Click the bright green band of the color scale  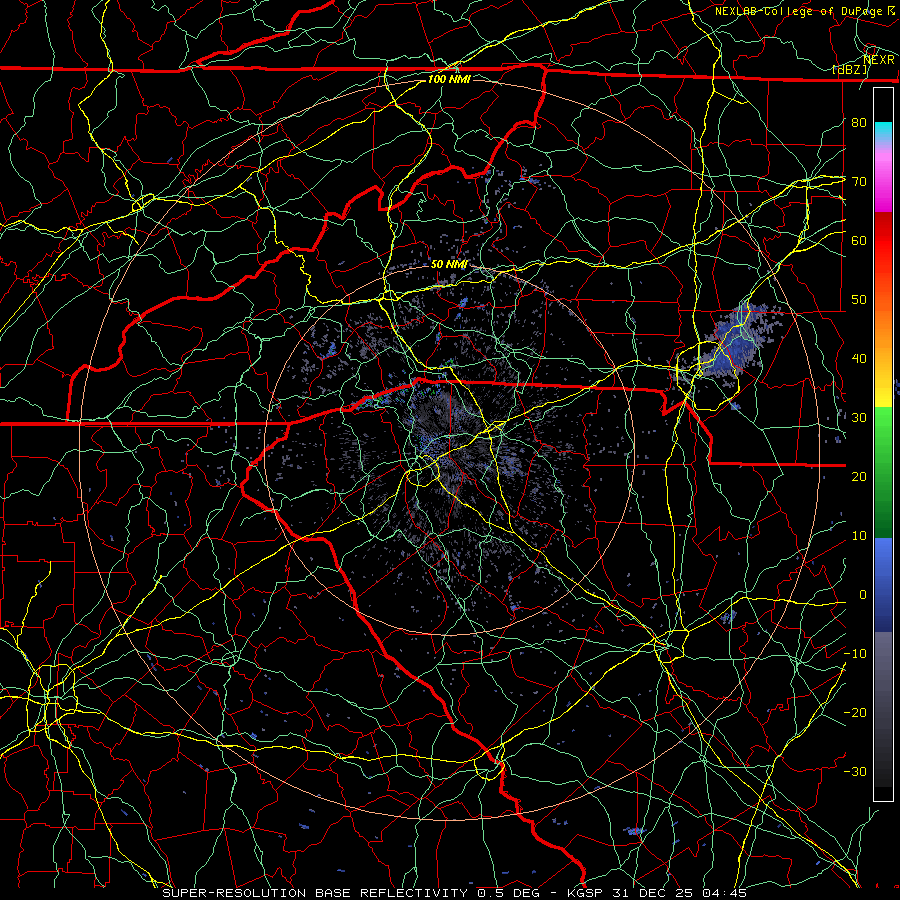[883, 433]
